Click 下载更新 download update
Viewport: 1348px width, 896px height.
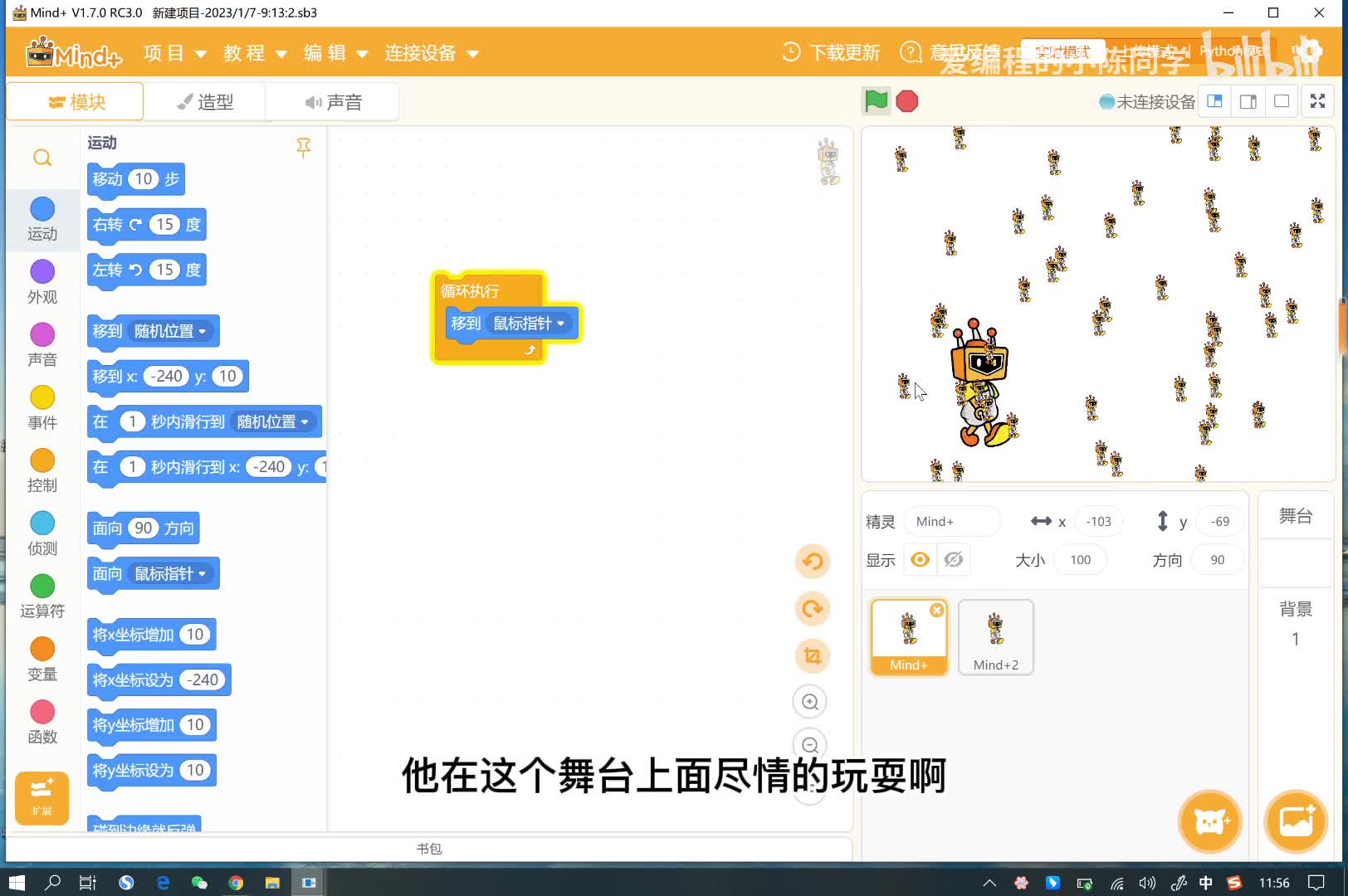pos(831,53)
